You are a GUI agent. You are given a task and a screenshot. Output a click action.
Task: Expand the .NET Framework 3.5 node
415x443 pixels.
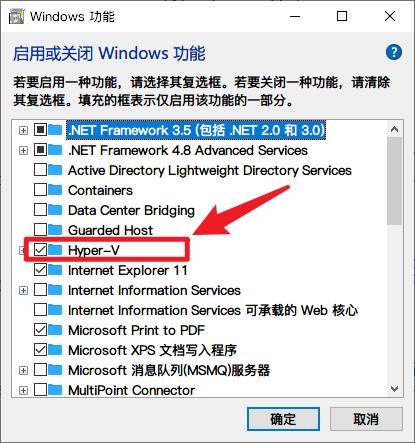(x=23, y=130)
